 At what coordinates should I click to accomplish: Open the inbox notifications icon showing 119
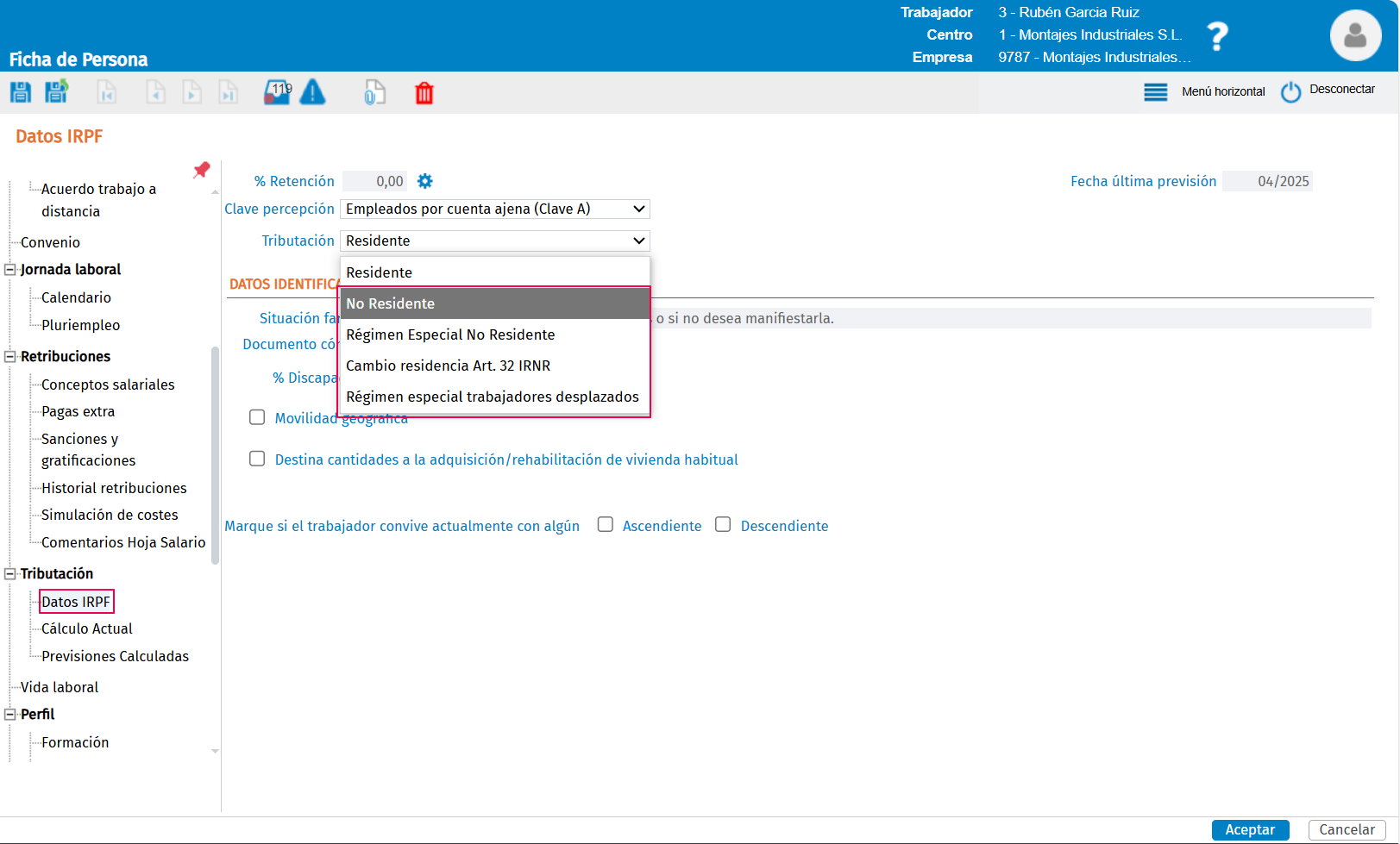pos(277,92)
